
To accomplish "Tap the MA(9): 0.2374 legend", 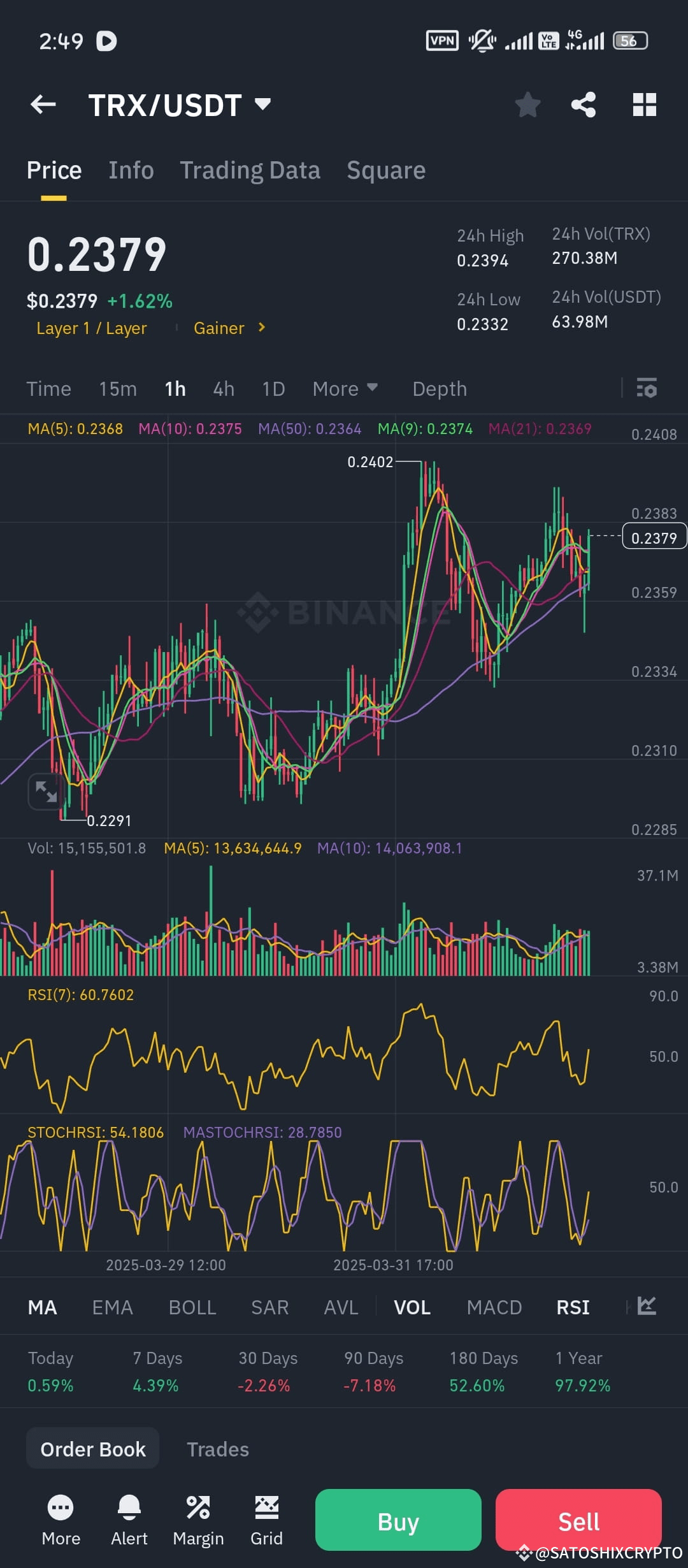I will (426, 429).
